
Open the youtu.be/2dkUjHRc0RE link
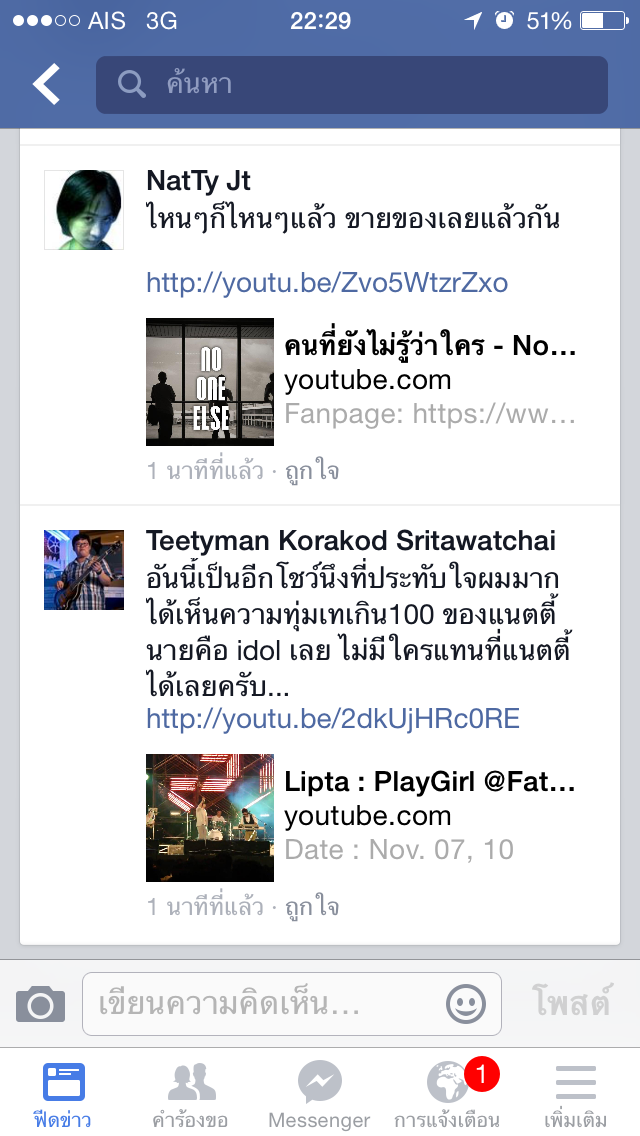(333, 719)
